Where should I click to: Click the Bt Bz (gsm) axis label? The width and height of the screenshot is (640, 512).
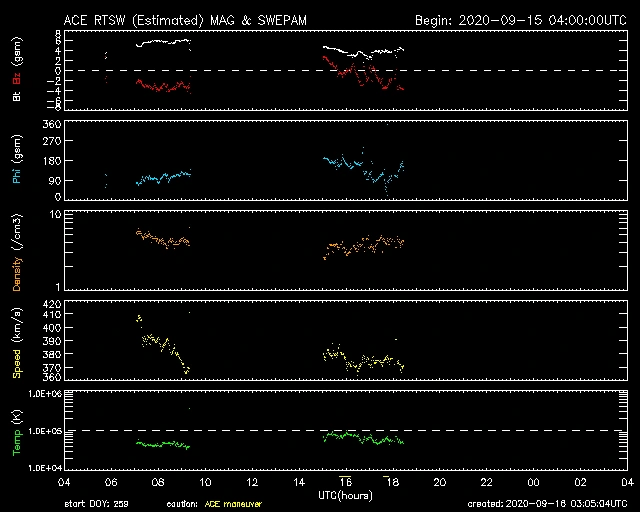[17, 69]
